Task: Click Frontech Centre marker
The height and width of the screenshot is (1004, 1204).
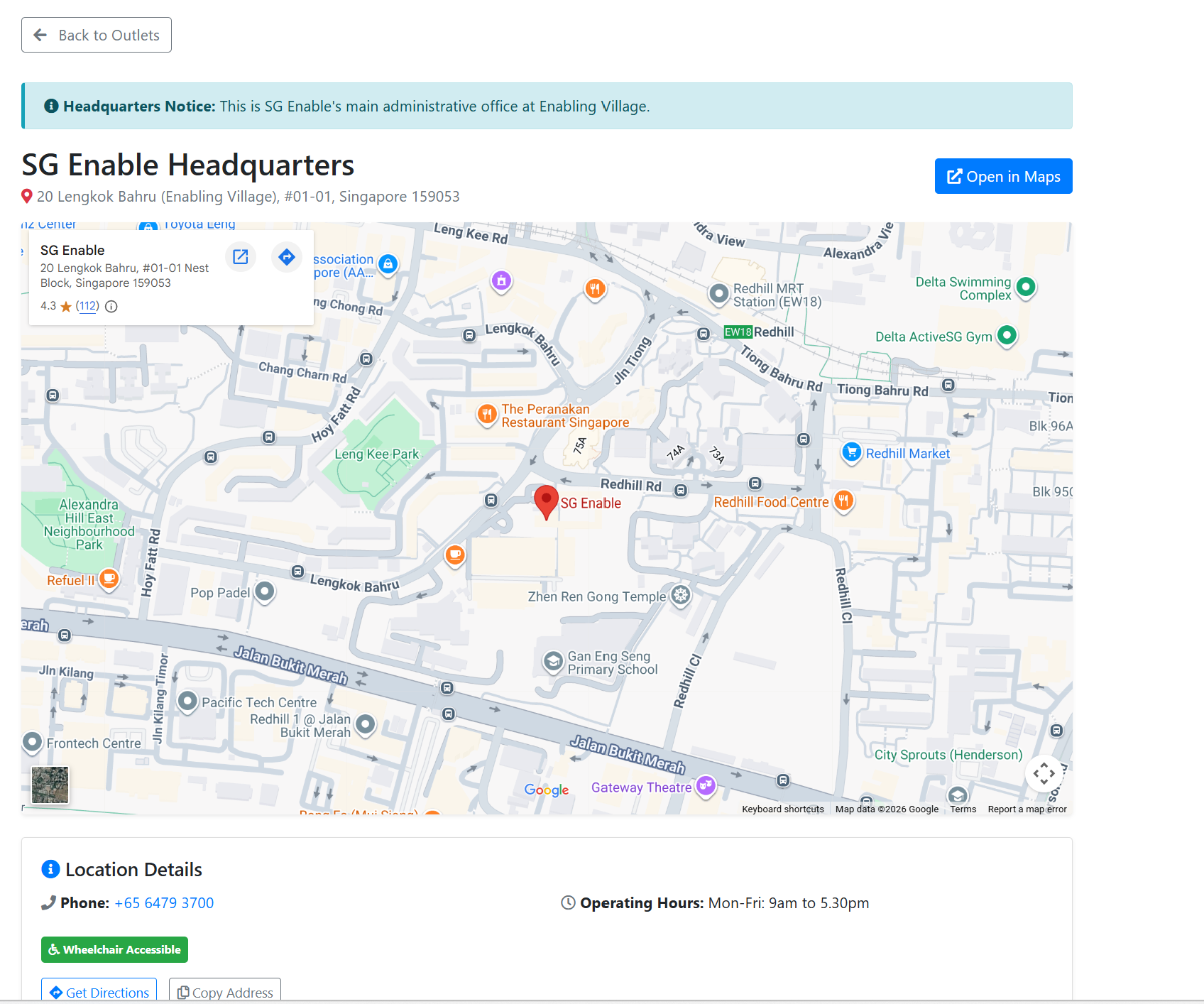Action: click(33, 742)
